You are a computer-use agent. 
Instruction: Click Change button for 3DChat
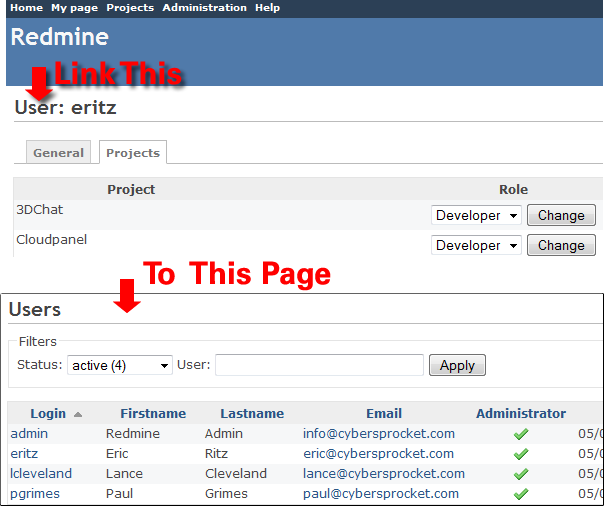(x=561, y=215)
